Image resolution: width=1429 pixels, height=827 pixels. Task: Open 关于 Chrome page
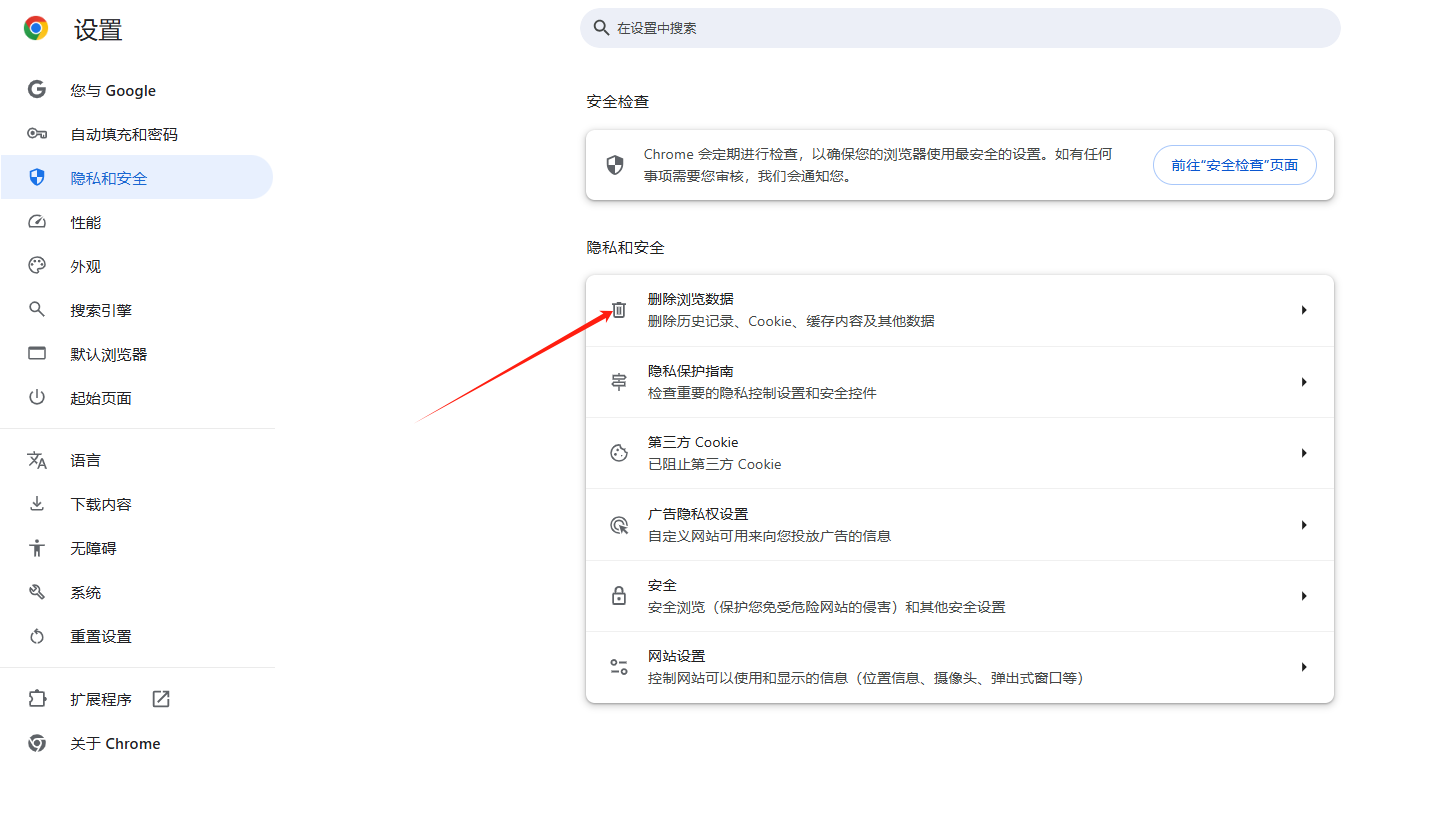click(x=136, y=743)
